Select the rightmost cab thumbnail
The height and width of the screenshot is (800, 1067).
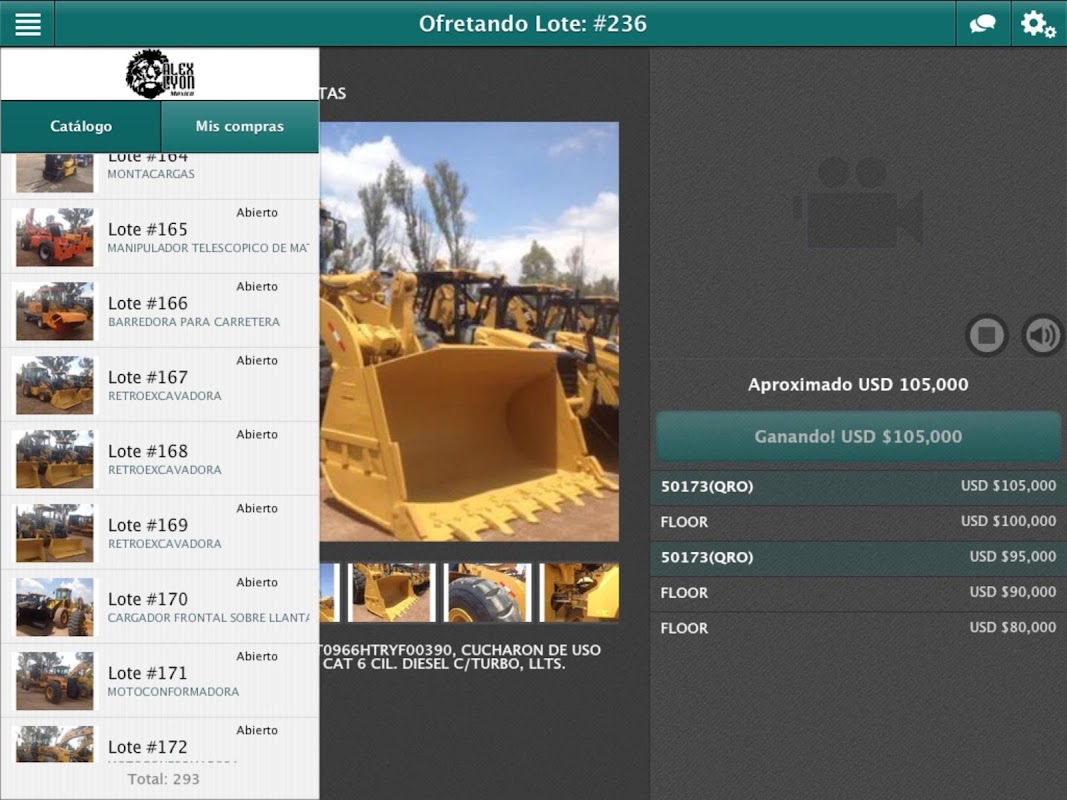click(x=580, y=593)
